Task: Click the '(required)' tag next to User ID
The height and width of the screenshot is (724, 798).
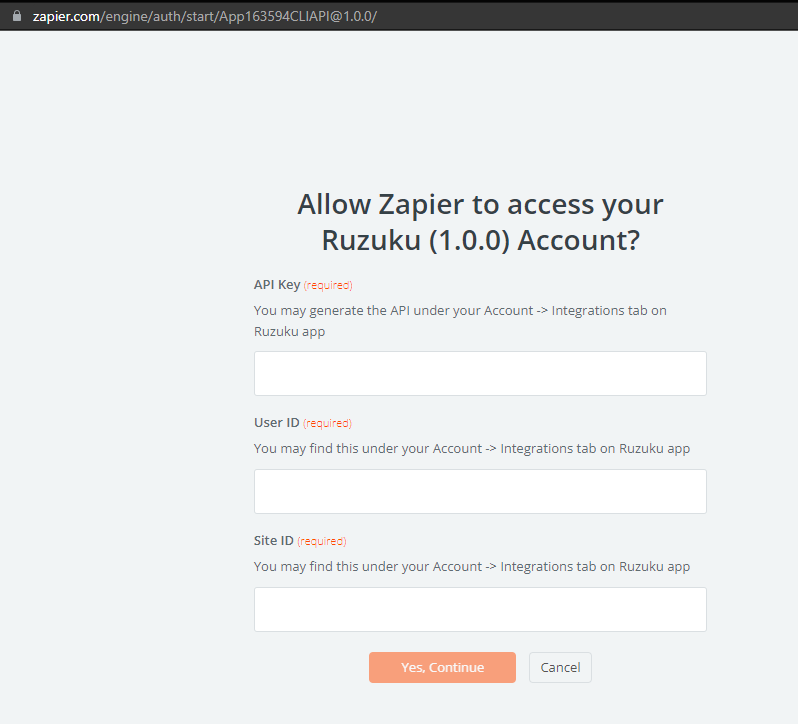Action: click(x=327, y=423)
